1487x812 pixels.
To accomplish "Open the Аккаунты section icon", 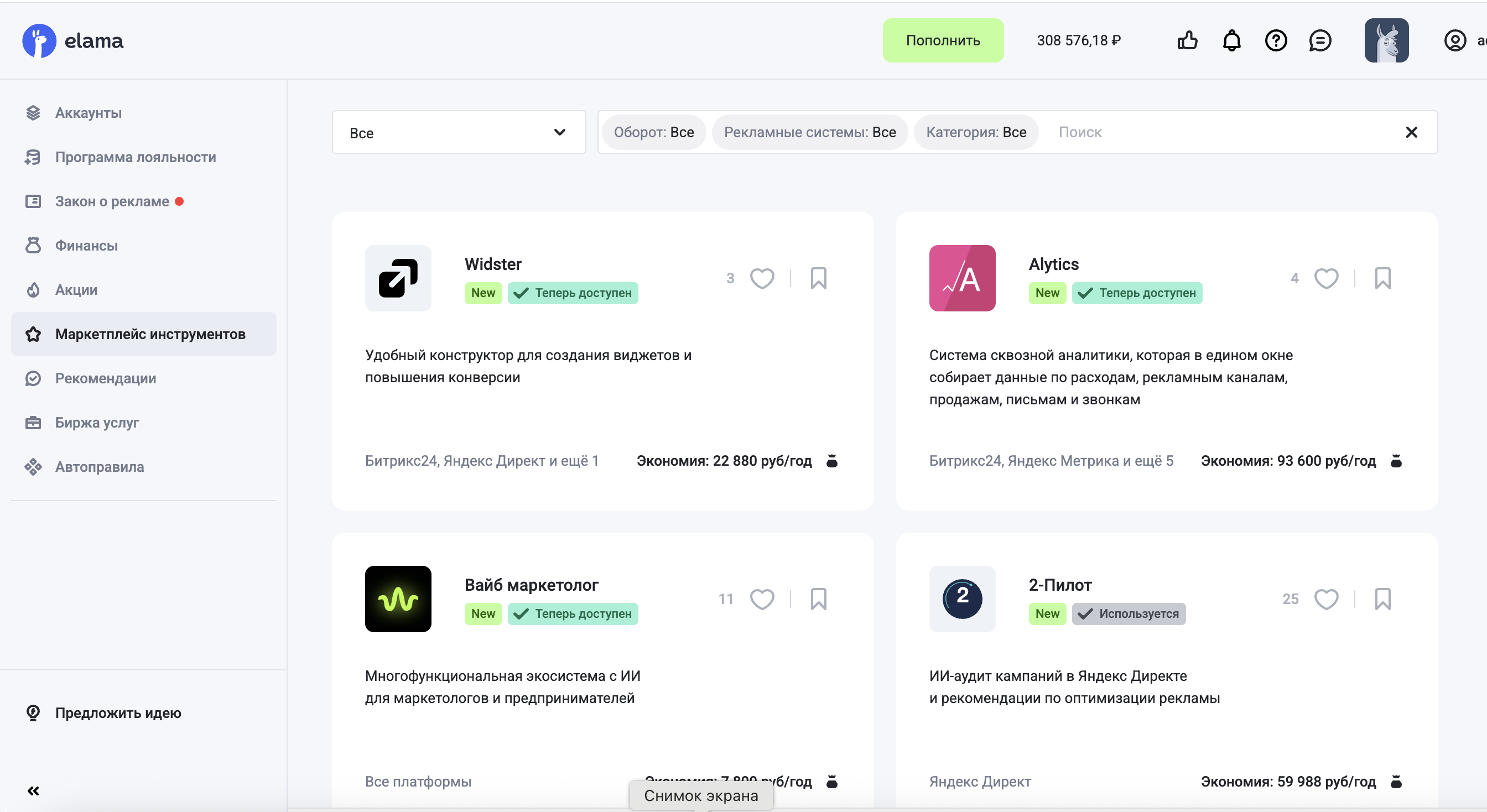I will (33, 112).
